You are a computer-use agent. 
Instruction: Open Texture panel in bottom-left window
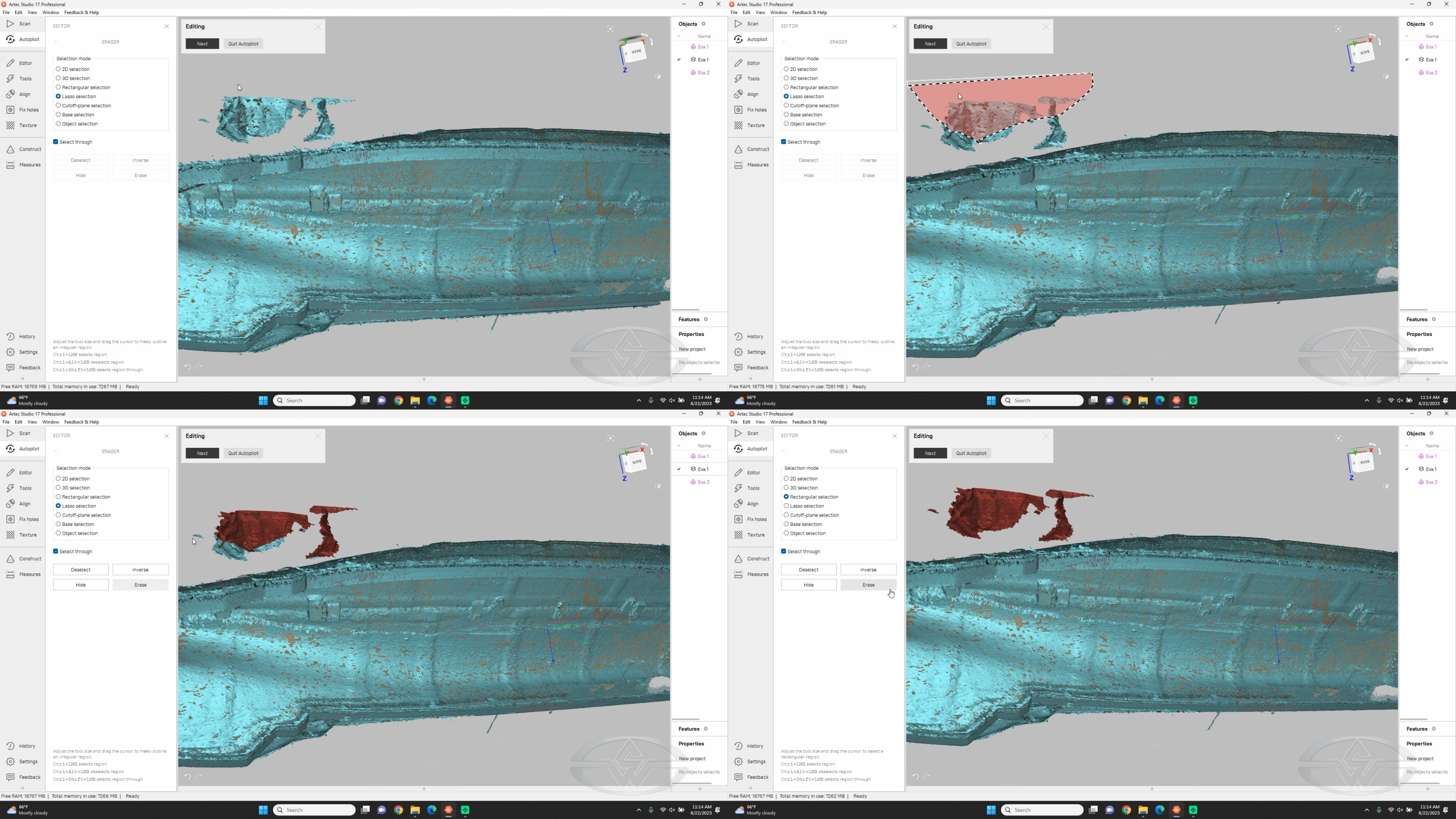(21, 535)
